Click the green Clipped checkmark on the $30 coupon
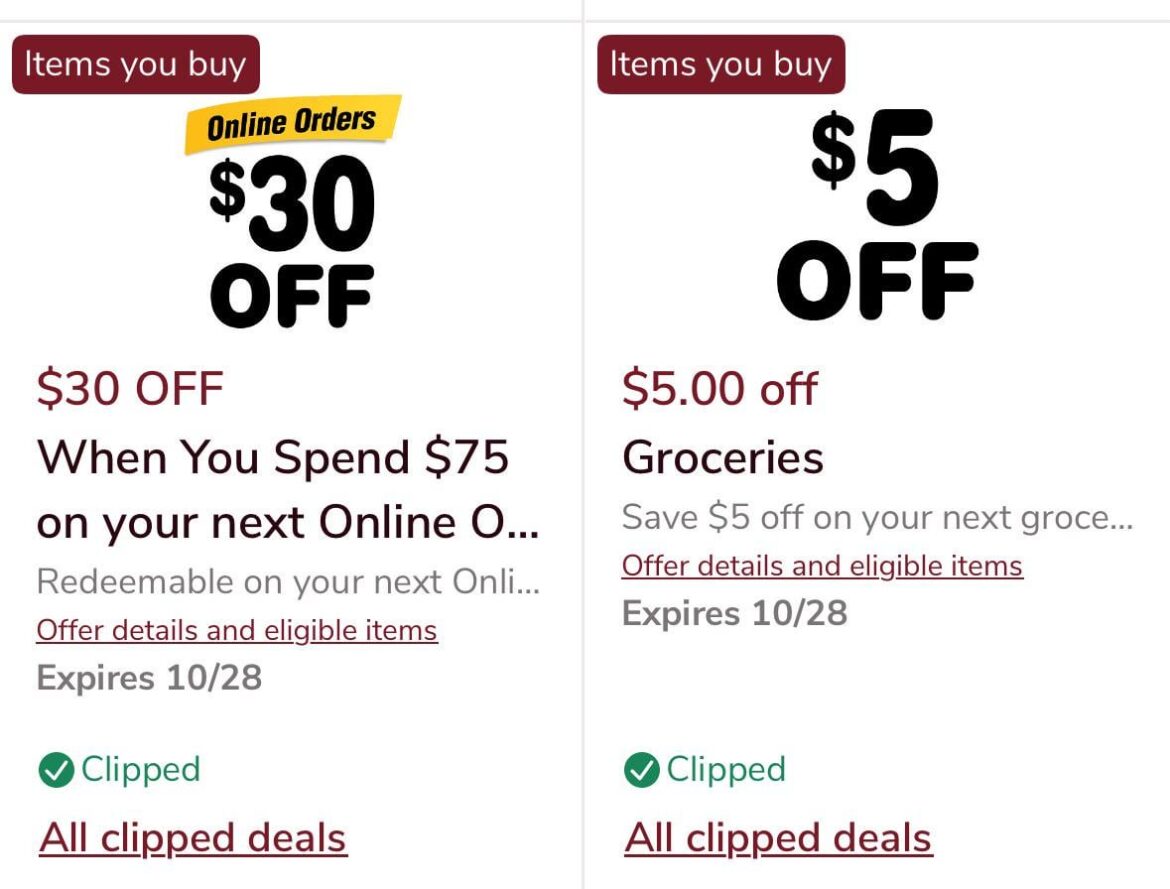 (58, 769)
